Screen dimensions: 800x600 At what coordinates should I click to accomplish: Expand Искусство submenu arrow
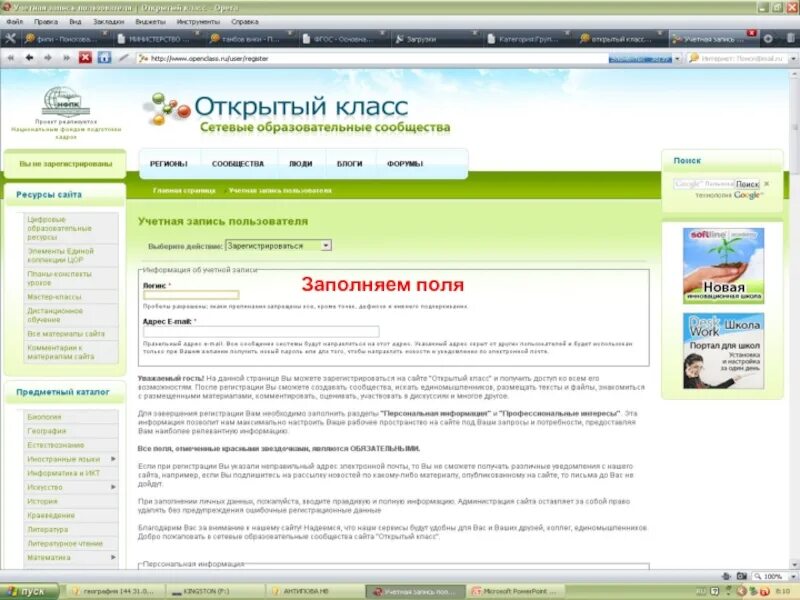(113, 487)
